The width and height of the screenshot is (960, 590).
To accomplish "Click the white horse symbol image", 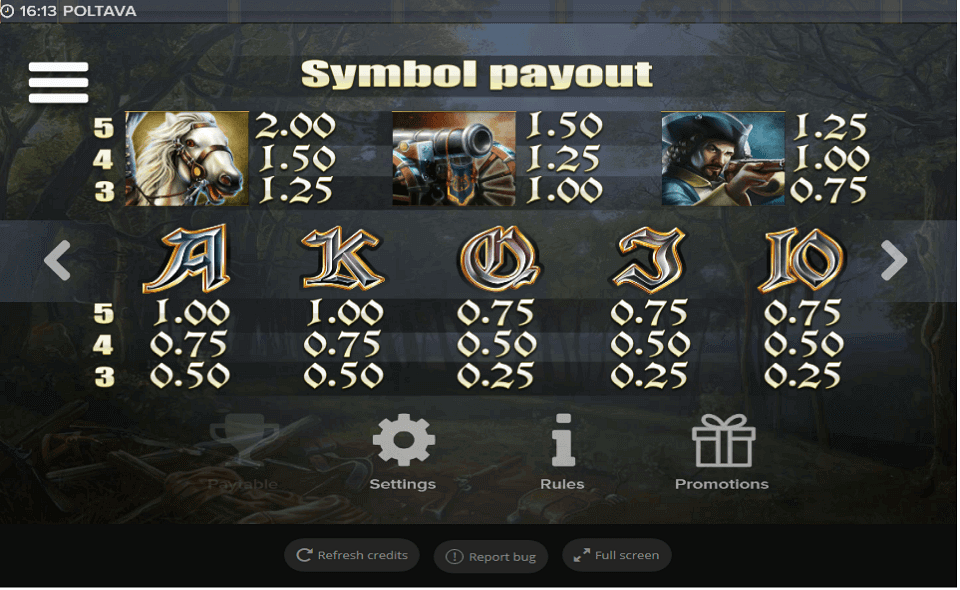I will pos(187,159).
